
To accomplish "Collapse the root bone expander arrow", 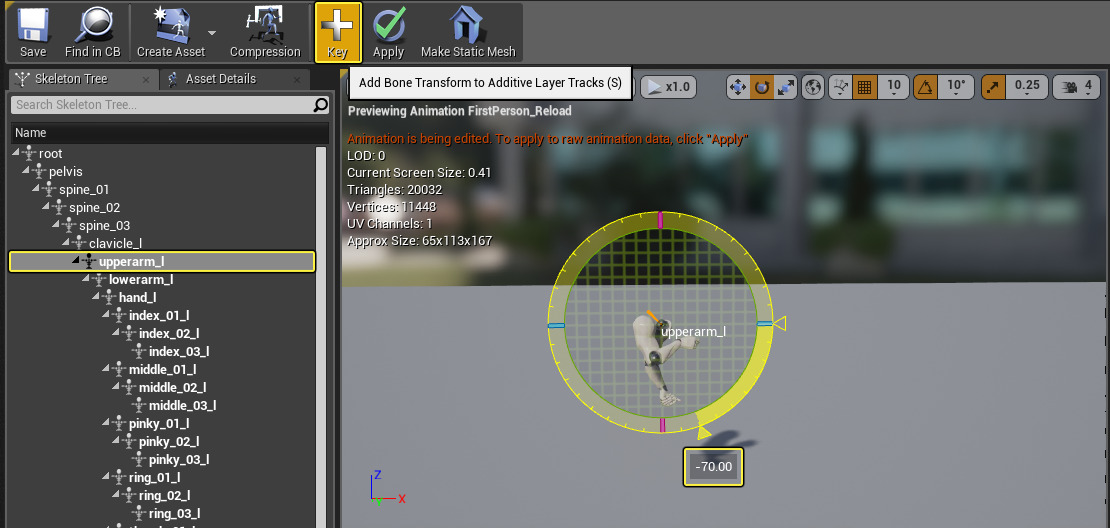I will tap(16, 154).
